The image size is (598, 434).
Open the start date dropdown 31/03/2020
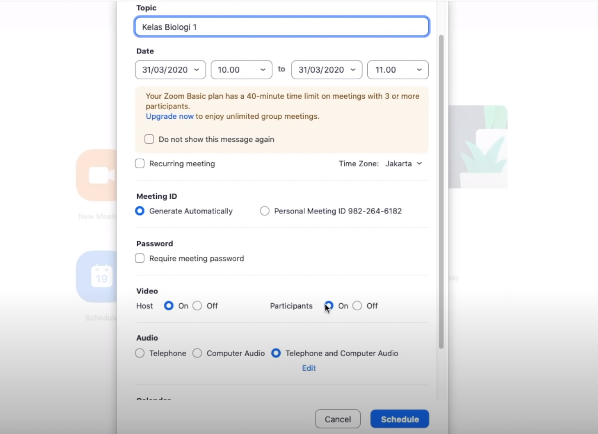click(x=170, y=70)
